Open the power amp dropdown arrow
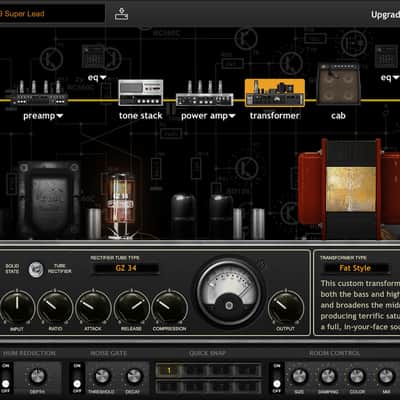Image resolution: width=400 pixels, height=400 pixels. coord(232,116)
